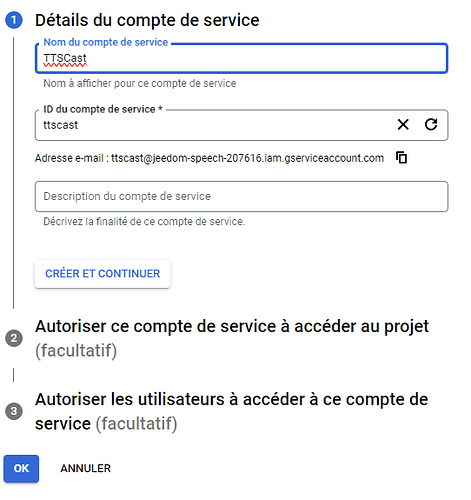Viewport: 471px width, 500px height.
Task: Click the 'Décrivez la finalité' helper text
Action: tap(144, 222)
